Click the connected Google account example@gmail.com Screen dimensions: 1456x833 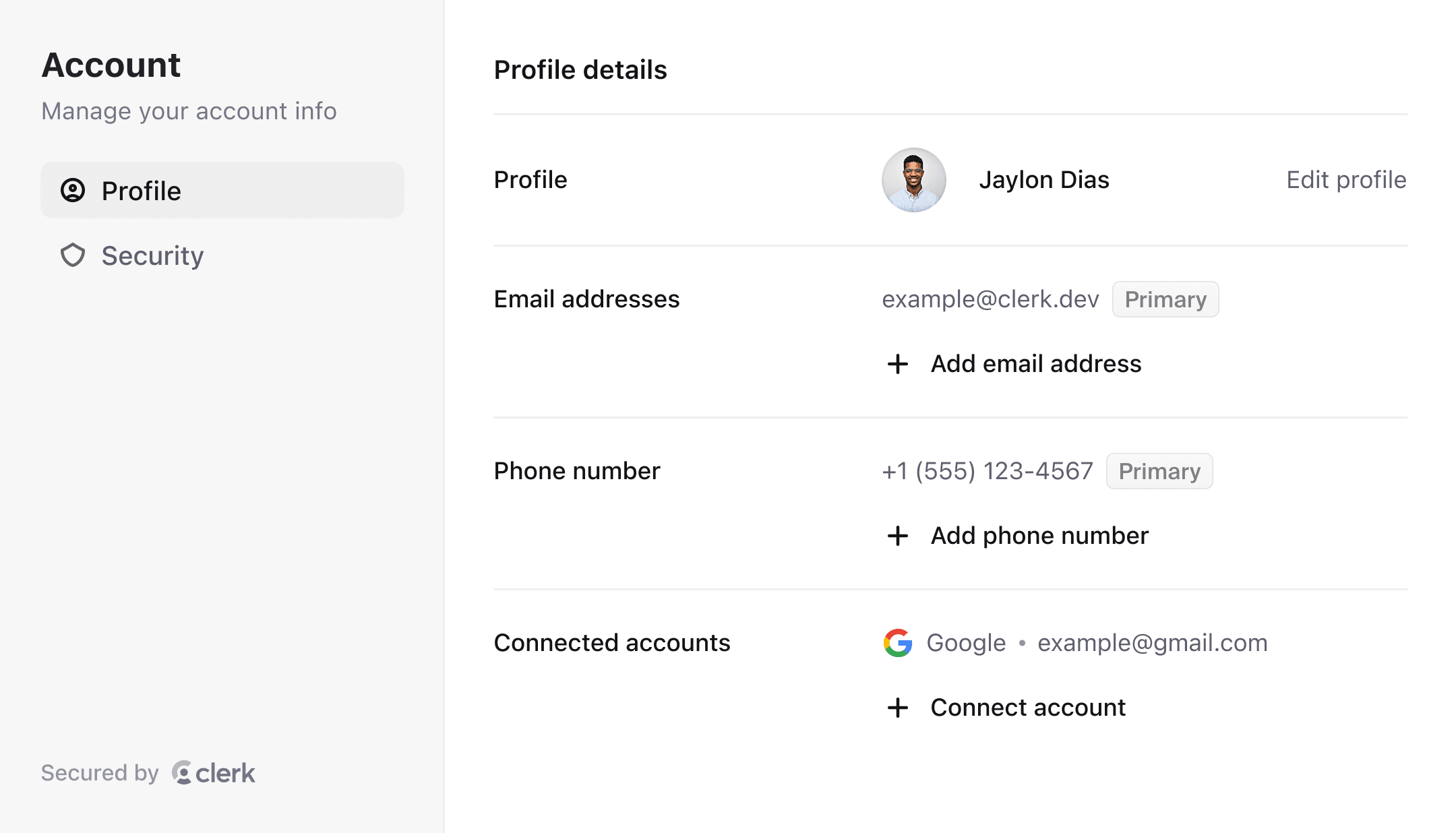pyautogui.click(x=1152, y=642)
